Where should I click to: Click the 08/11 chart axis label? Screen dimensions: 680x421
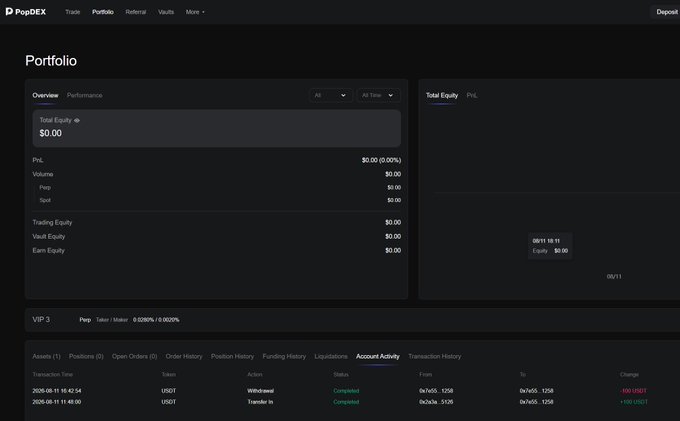pos(614,277)
